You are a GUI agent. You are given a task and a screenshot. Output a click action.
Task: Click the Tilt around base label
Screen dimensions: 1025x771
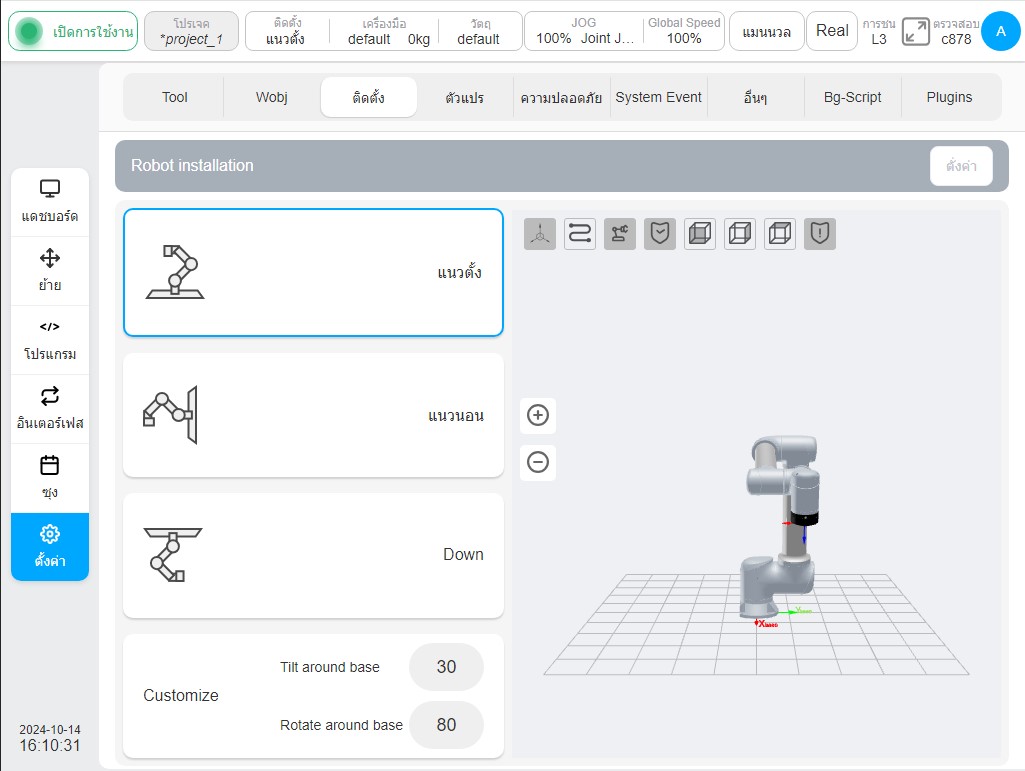click(330, 667)
